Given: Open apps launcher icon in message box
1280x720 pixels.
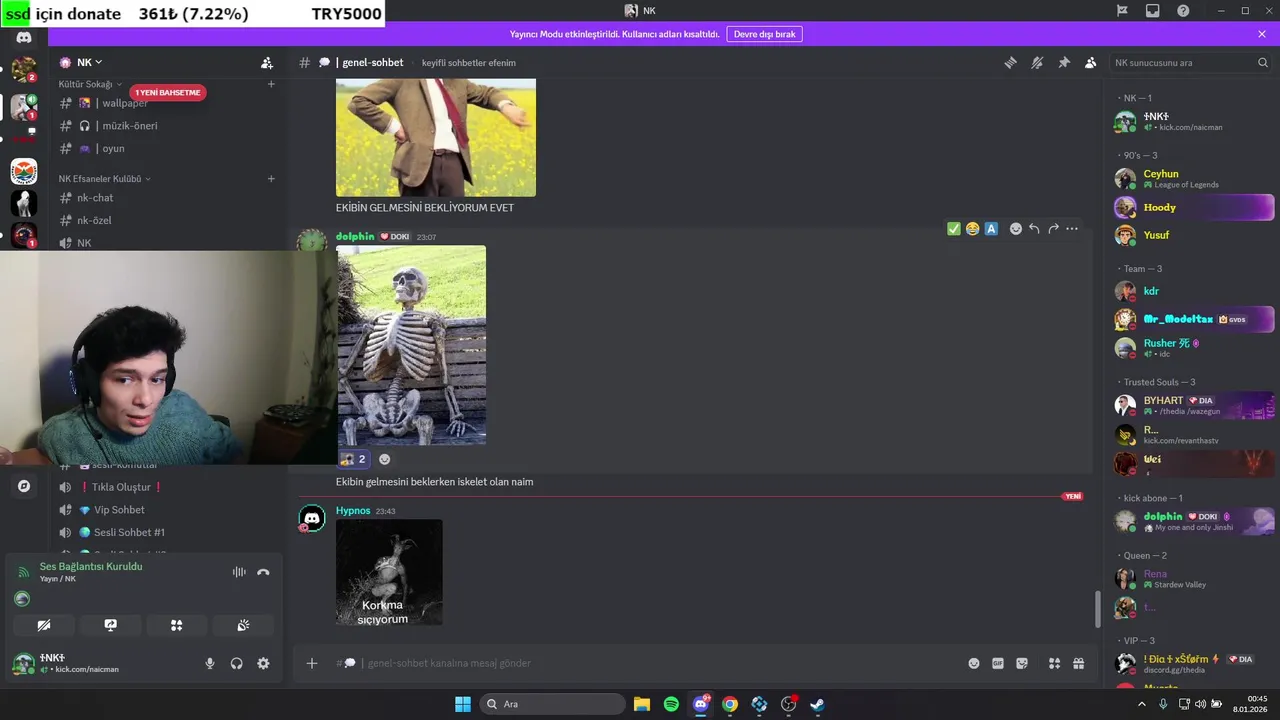Looking at the screenshot, I should 1054,663.
